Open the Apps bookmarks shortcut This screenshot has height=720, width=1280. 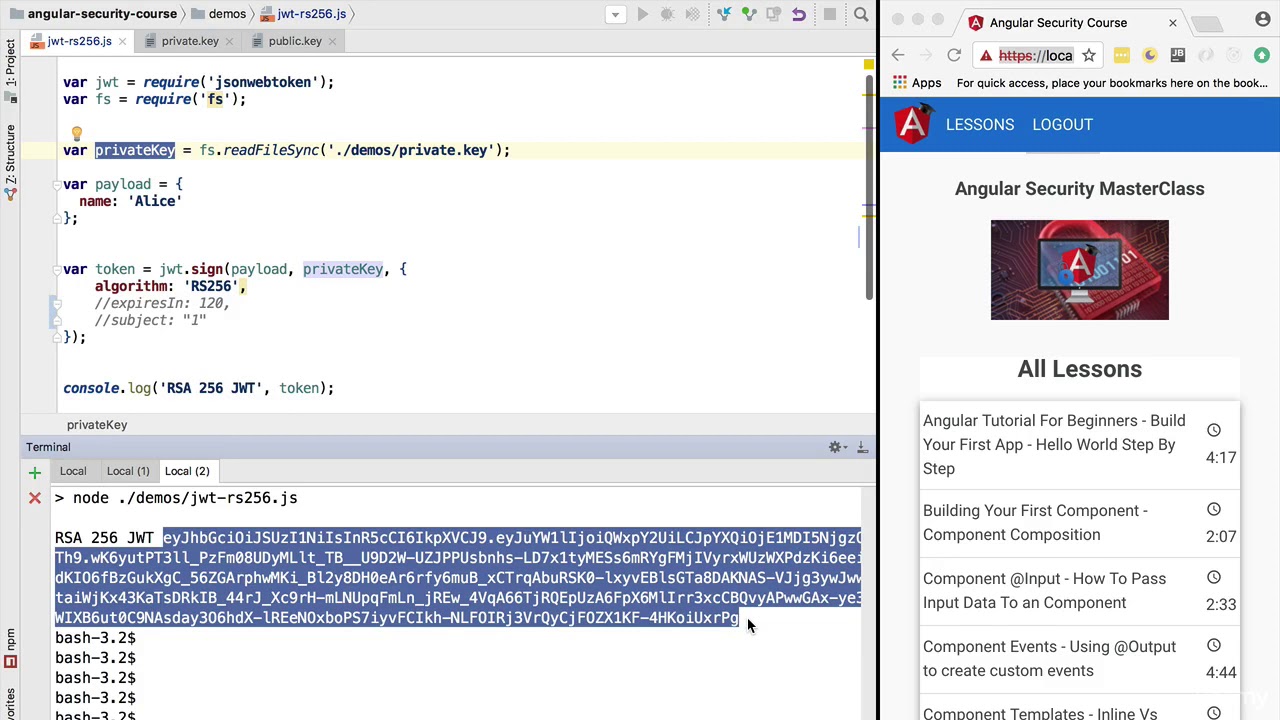click(x=917, y=83)
